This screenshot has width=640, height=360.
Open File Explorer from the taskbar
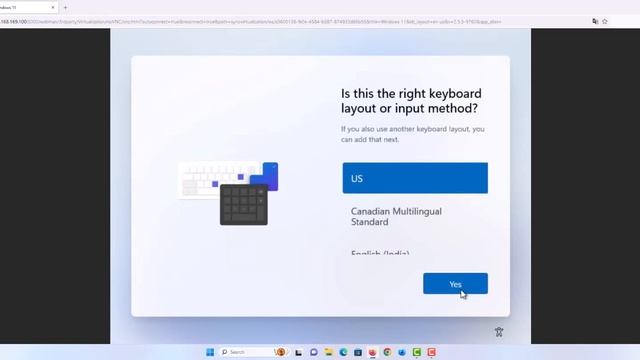[x=329, y=352]
